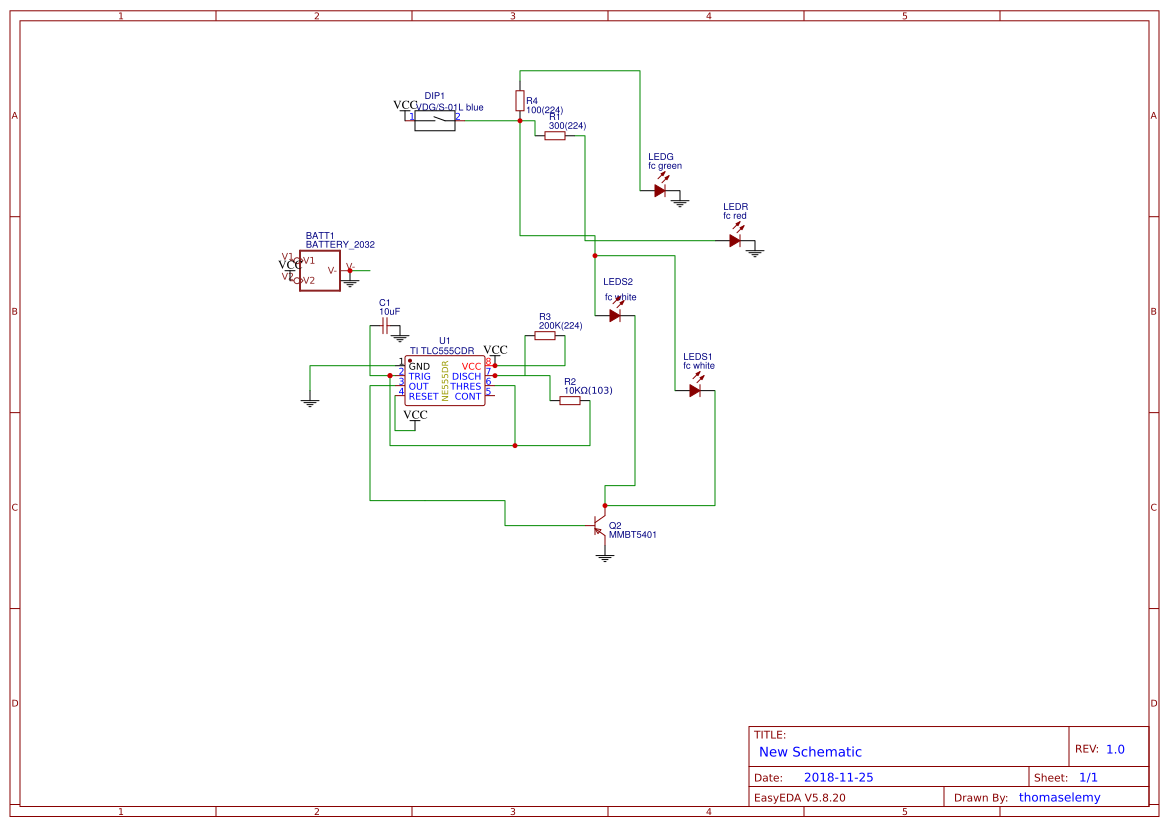1169x827 pixels.
Task: Click the TRIG pin 2 junction dot
Action: click(x=390, y=375)
